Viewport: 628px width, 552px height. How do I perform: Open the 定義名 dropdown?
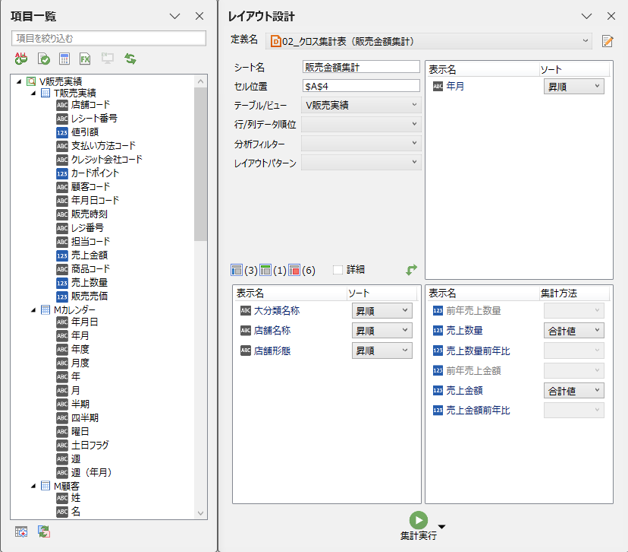click(585, 41)
